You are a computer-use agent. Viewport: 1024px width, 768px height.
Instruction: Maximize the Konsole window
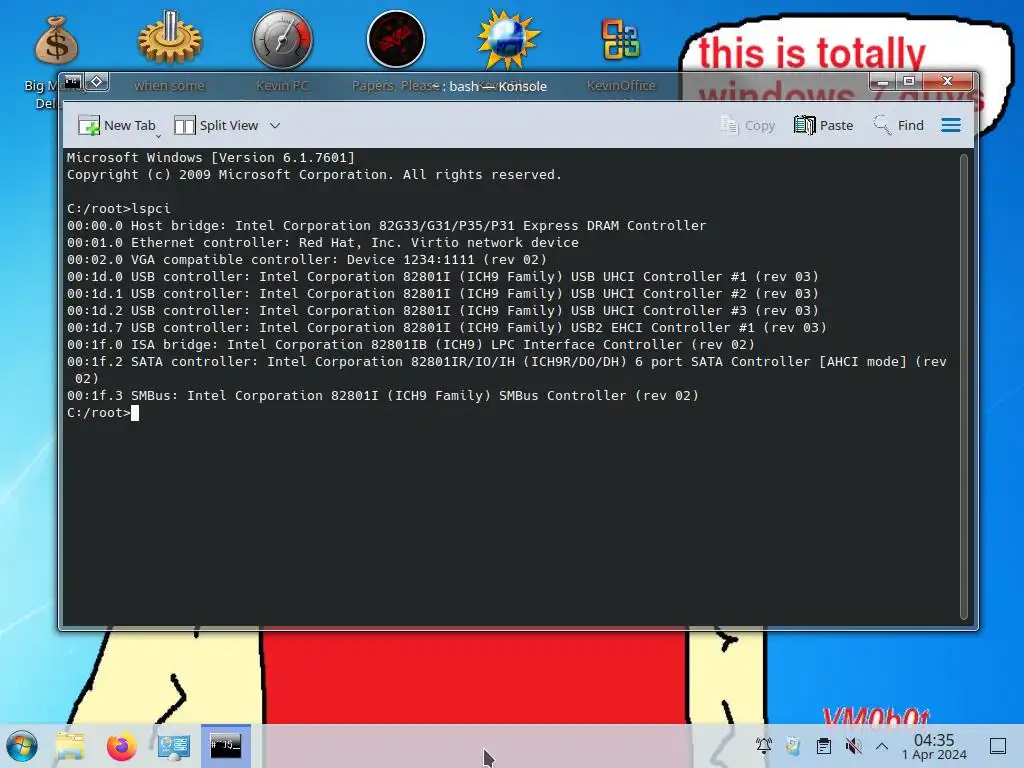(x=908, y=82)
